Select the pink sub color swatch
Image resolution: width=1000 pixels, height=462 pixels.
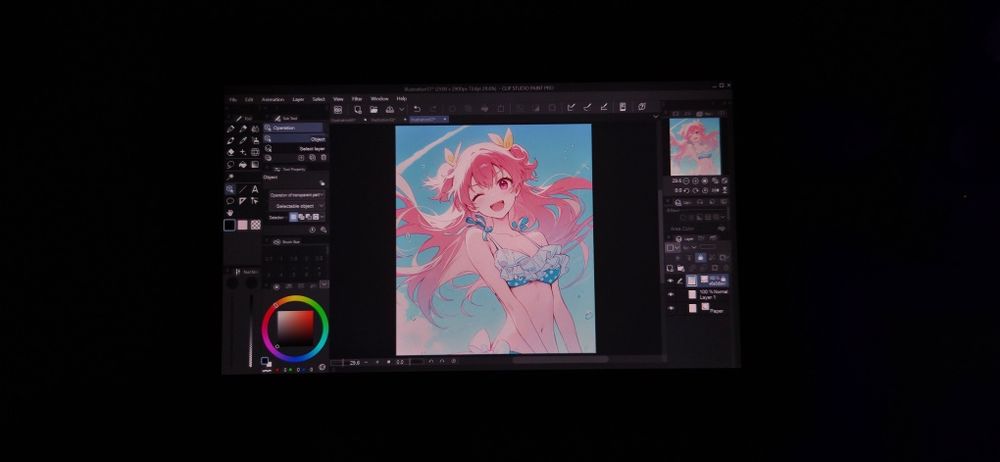[x=242, y=225]
